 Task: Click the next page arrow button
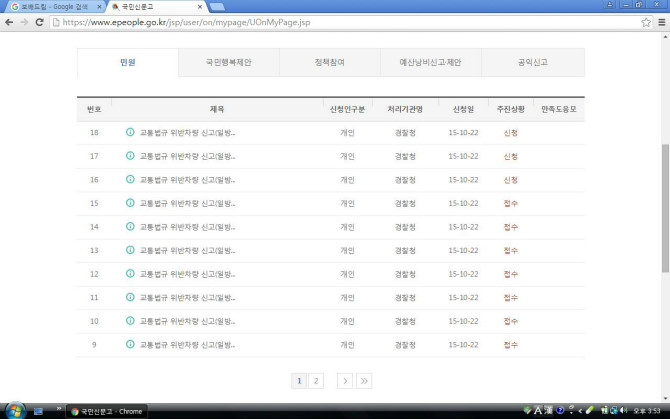(x=345, y=381)
